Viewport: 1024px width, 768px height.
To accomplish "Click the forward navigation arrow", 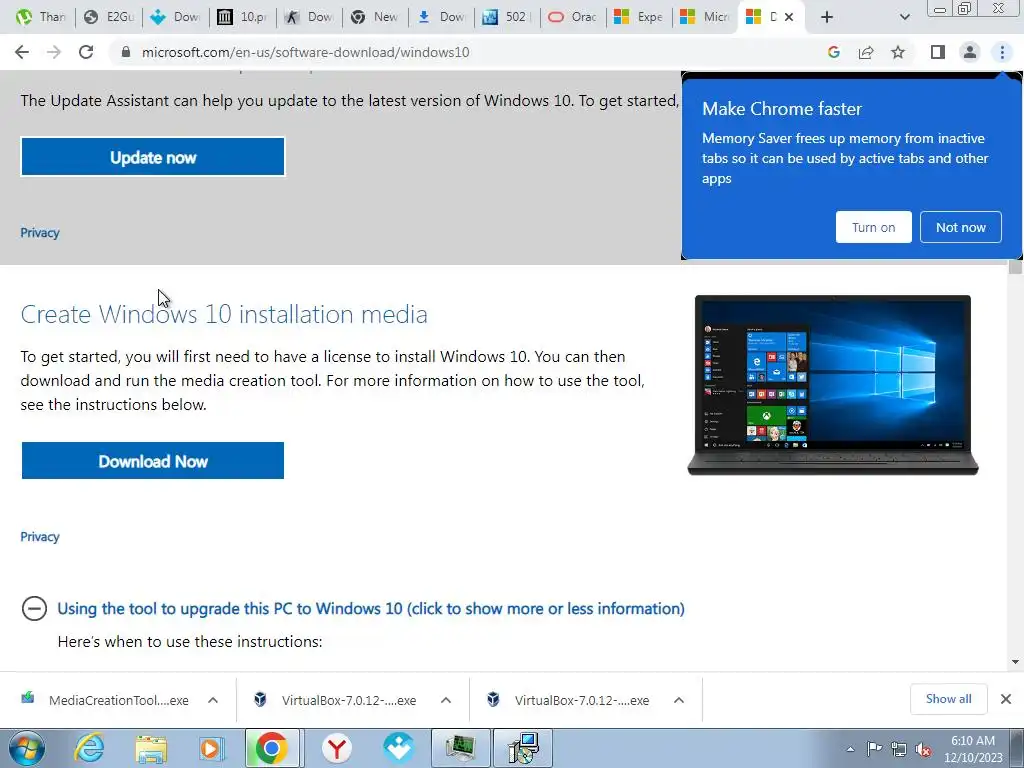I will click(x=54, y=52).
